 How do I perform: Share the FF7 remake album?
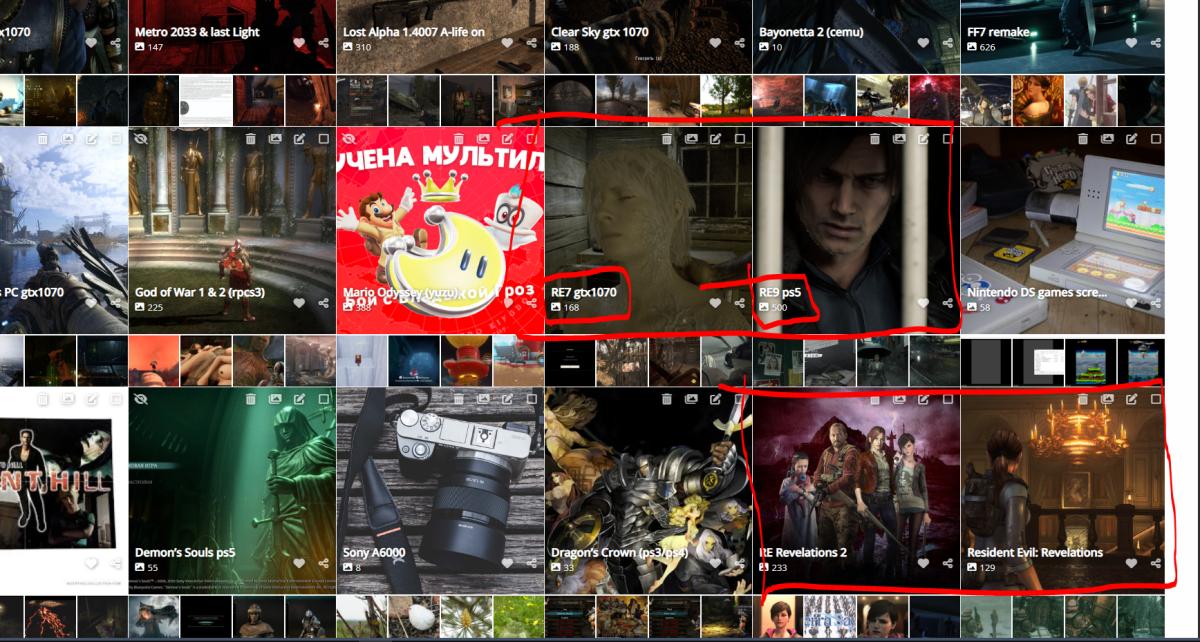[x=1156, y=43]
